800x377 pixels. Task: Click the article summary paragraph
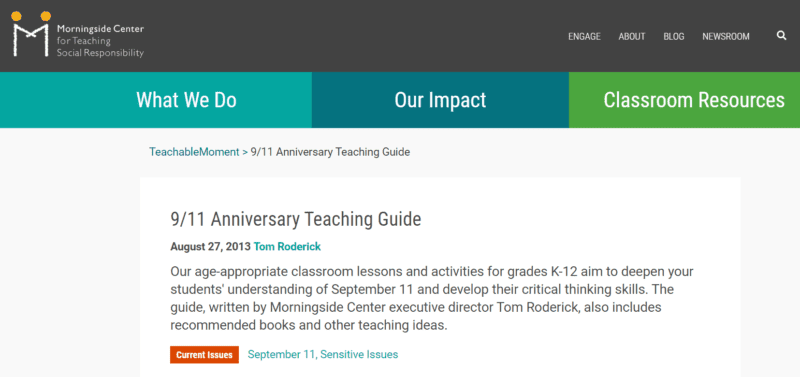point(432,298)
